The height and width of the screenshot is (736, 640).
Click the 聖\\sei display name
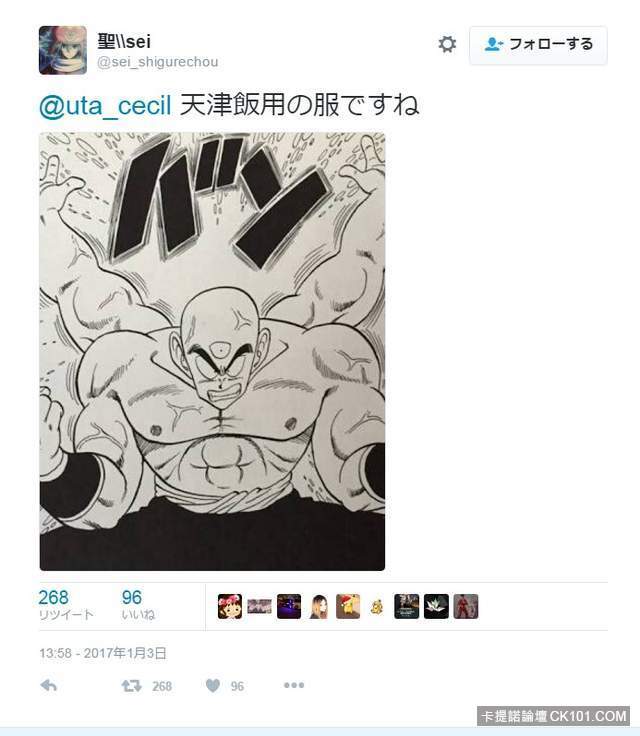click(124, 41)
